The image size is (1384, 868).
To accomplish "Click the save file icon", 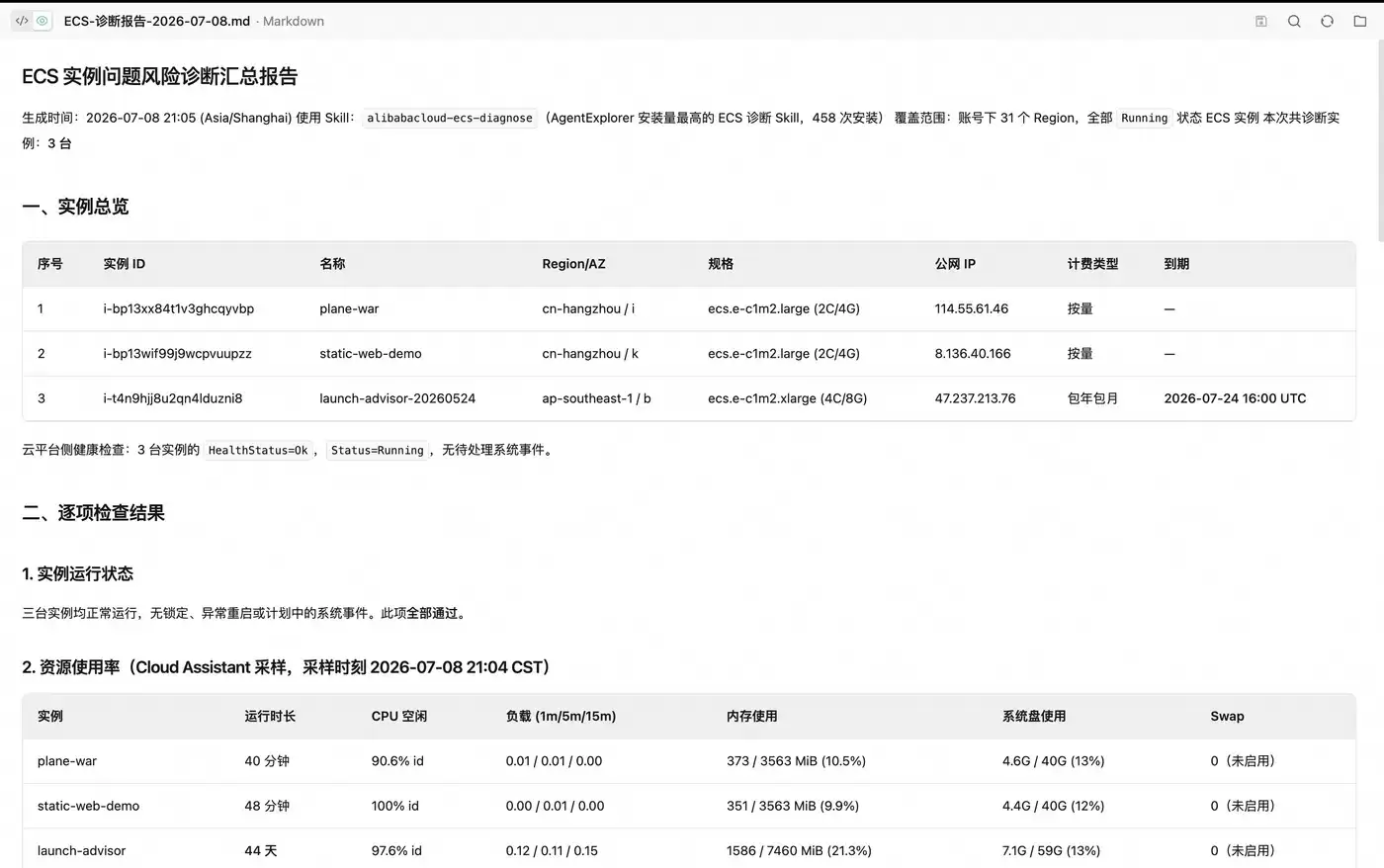I will pyautogui.click(x=1261, y=21).
